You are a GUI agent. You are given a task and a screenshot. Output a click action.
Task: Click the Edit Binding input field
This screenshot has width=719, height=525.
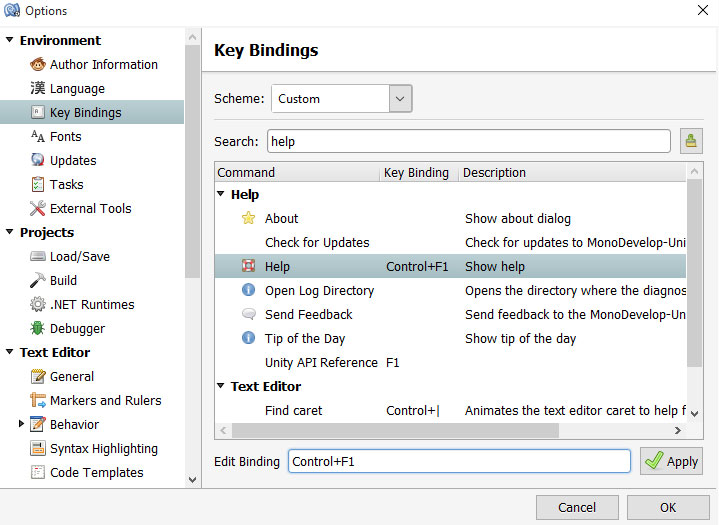click(x=459, y=461)
